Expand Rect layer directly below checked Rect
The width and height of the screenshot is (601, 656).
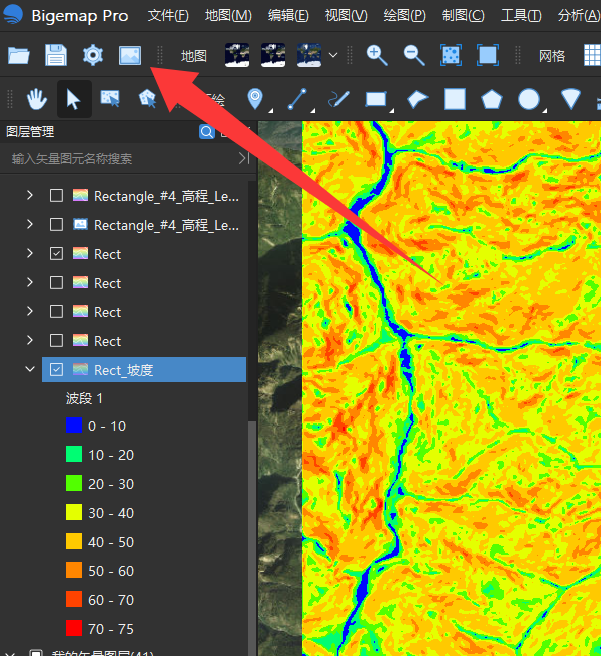click(30, 282)
